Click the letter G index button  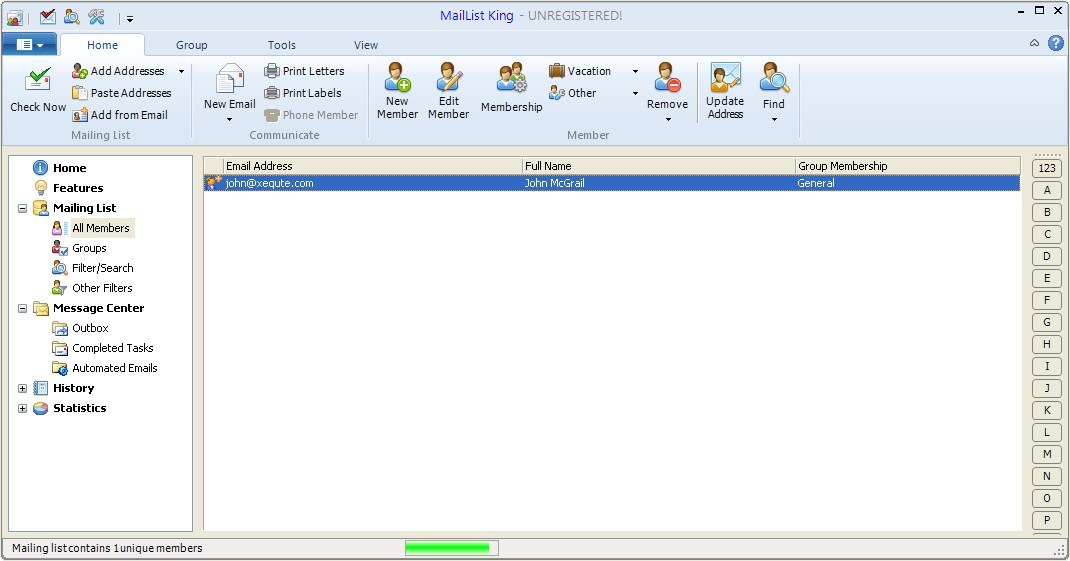tap(1047, 322)
